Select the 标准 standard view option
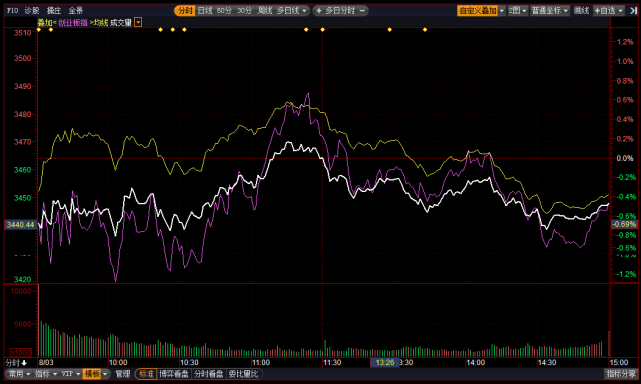The image size is (641, 384). [146, 374]
